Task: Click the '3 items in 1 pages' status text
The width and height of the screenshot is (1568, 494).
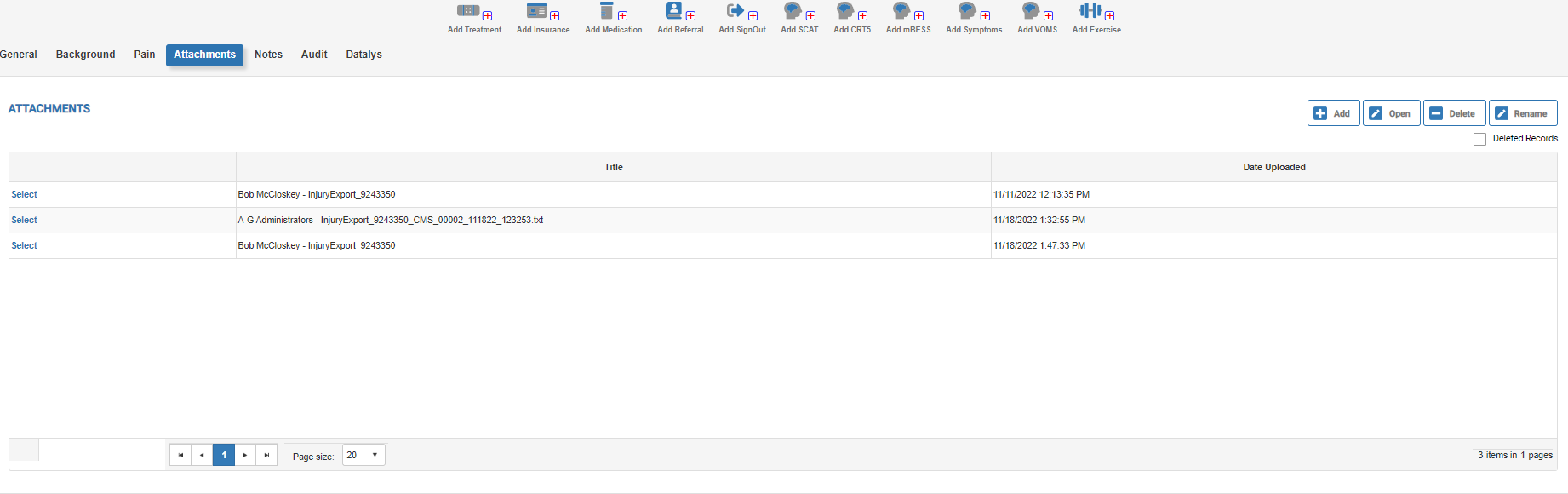Action: pyautogui.click(x=1515, y=456)
